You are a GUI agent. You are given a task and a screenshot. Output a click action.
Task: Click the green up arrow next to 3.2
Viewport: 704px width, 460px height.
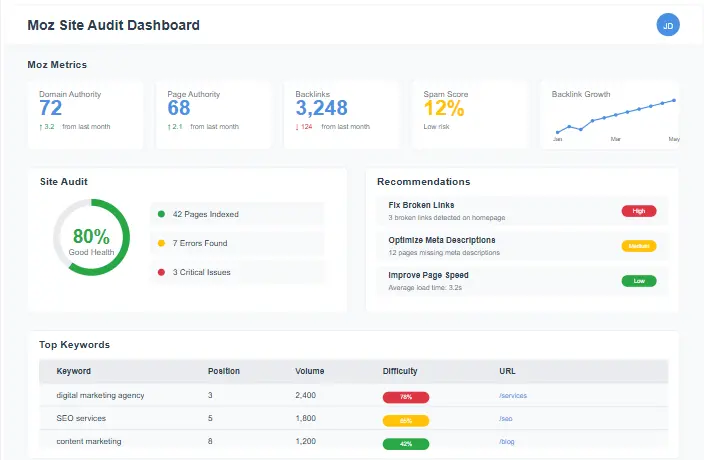click(x=40, y=127)
